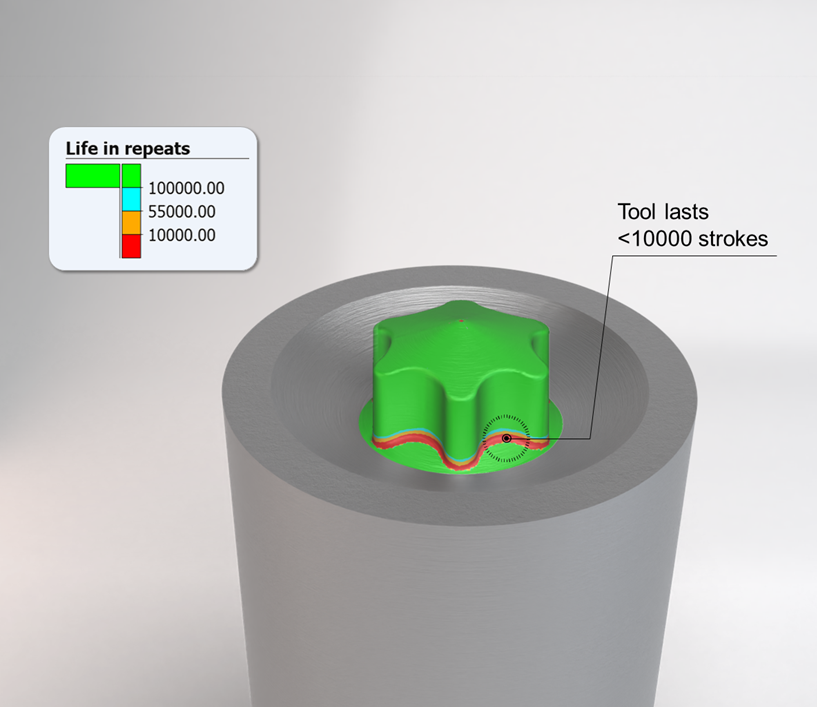Image resolution: width=817 pixels, height=707 pixels.
Task: Click the red legend color swatch
Action: pos(131,246)
